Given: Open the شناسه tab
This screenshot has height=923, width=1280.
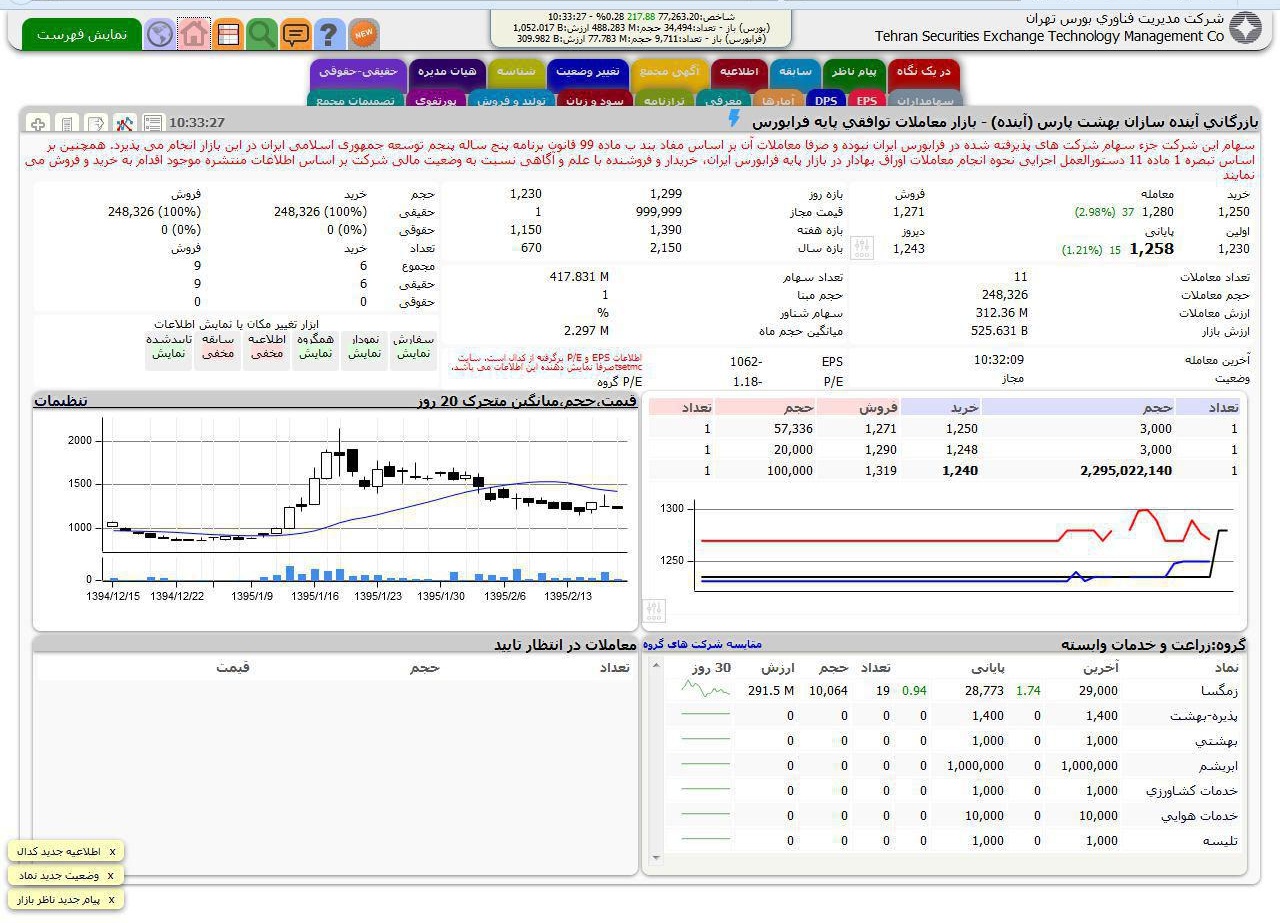Looking at the screenshot, I should [516, 72].
